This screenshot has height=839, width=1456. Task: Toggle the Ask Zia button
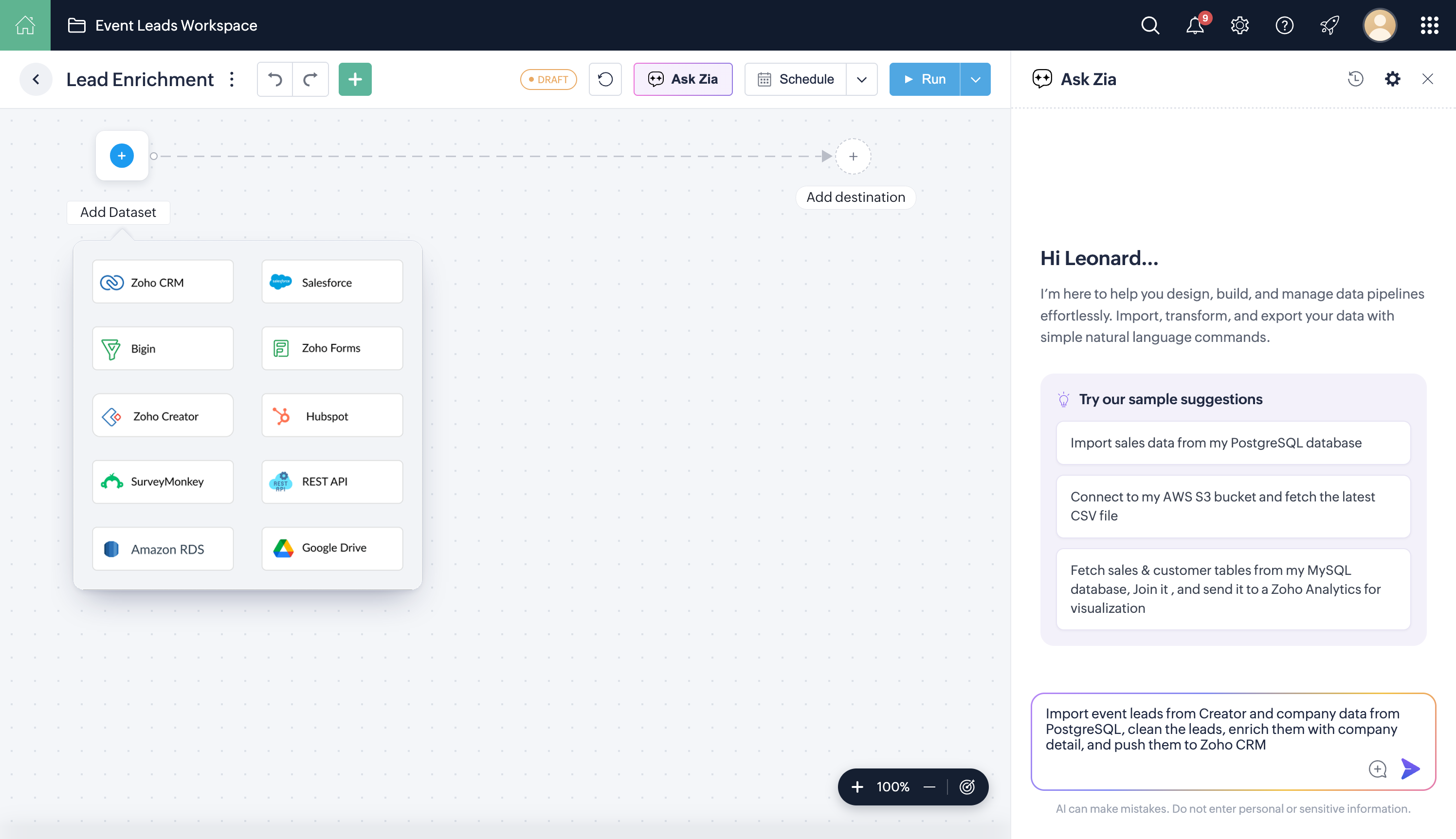(683, 79)
